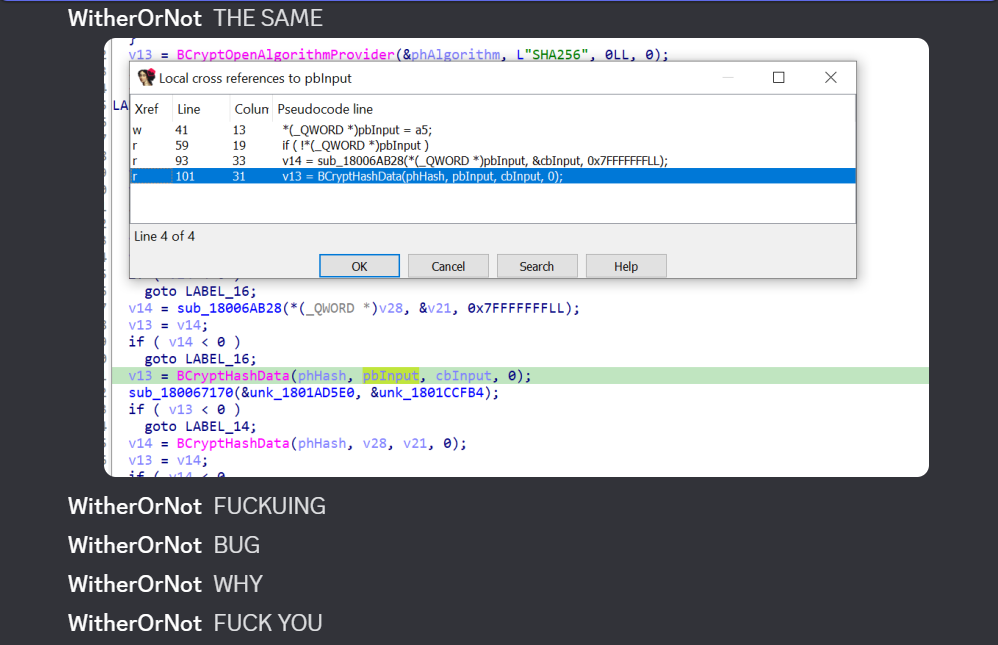
Task: Sort by the Line column header
Action: (188, 109)
